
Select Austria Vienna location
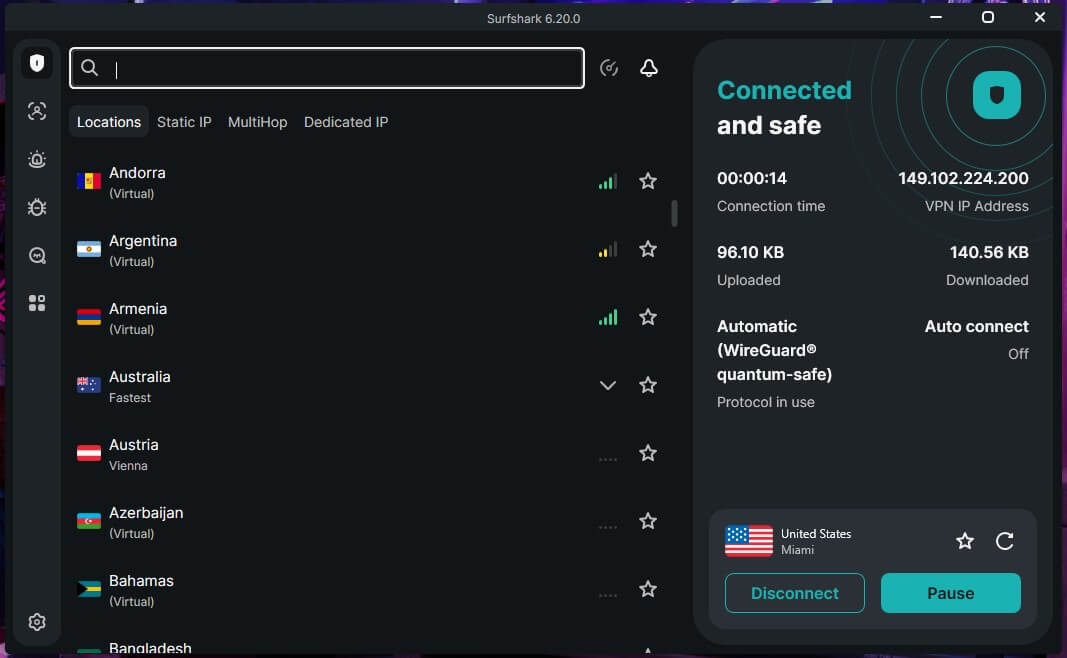click(x=367, y=454)
